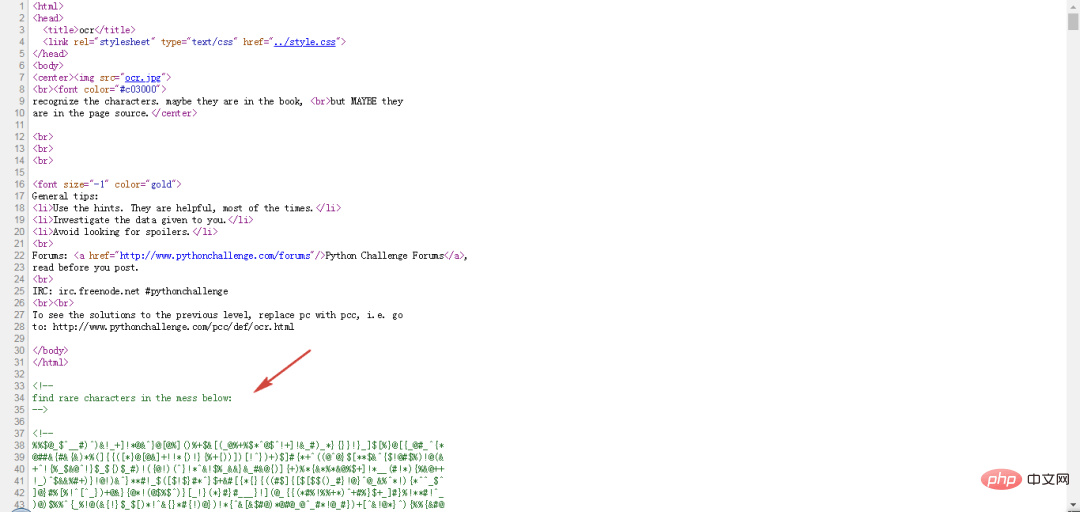Follow the pythonchallenge.com/forums URL link
Image resolution: width=1080 pixels, height=512 pixels.
click(215, 255)
